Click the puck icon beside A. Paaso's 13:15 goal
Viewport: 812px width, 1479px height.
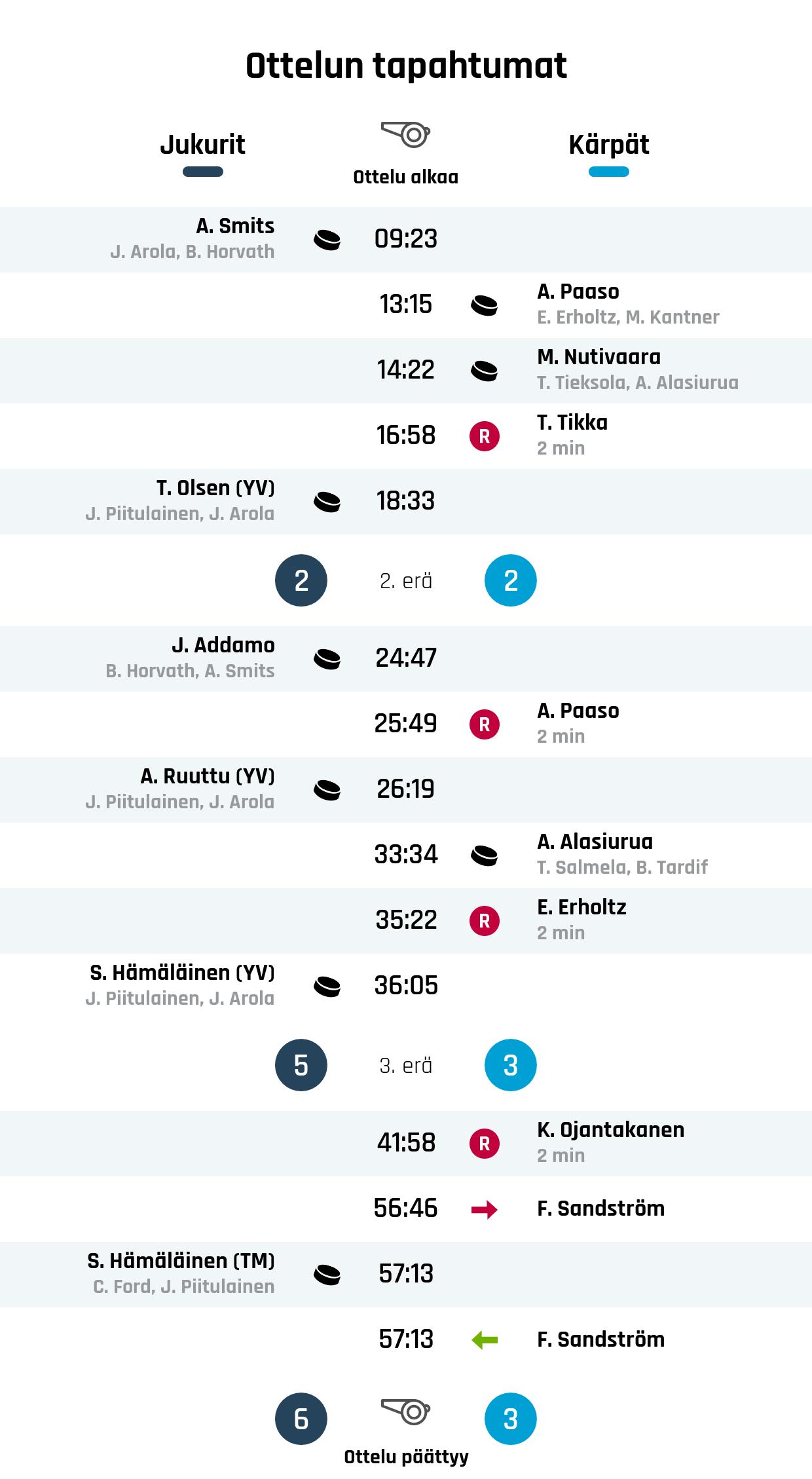point(484,305)
